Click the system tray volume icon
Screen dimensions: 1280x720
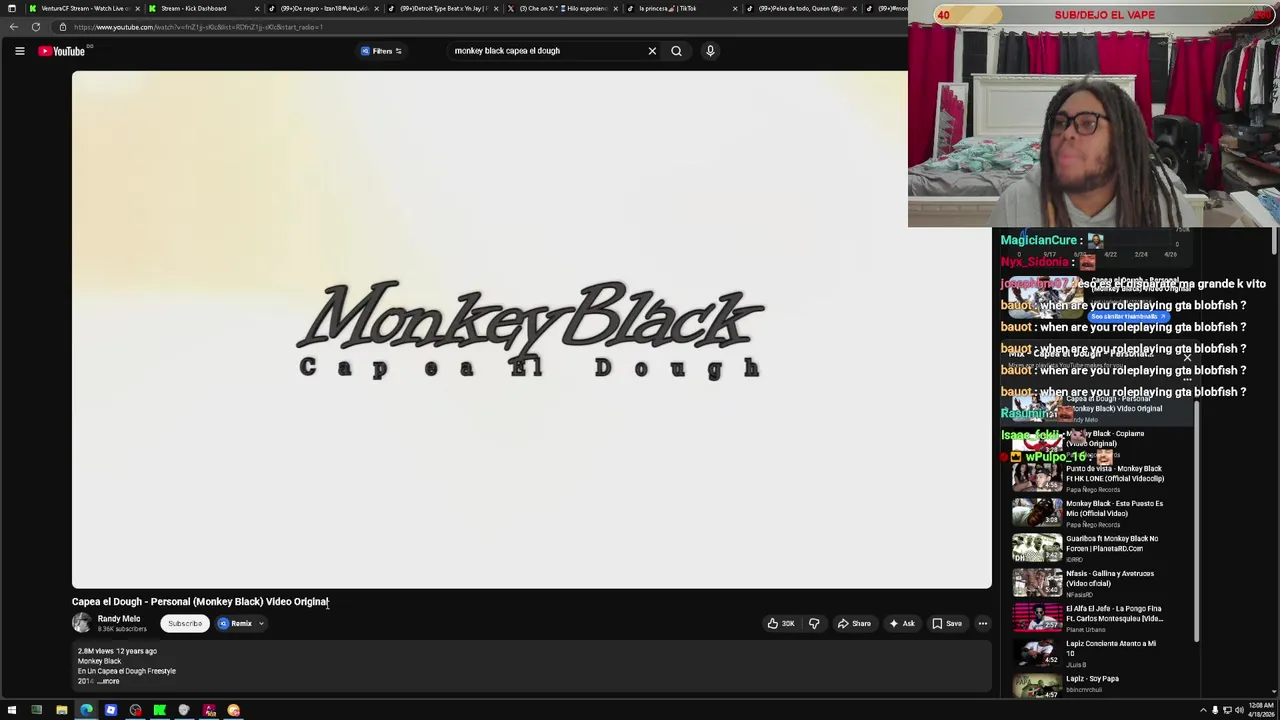[1239, 710]
